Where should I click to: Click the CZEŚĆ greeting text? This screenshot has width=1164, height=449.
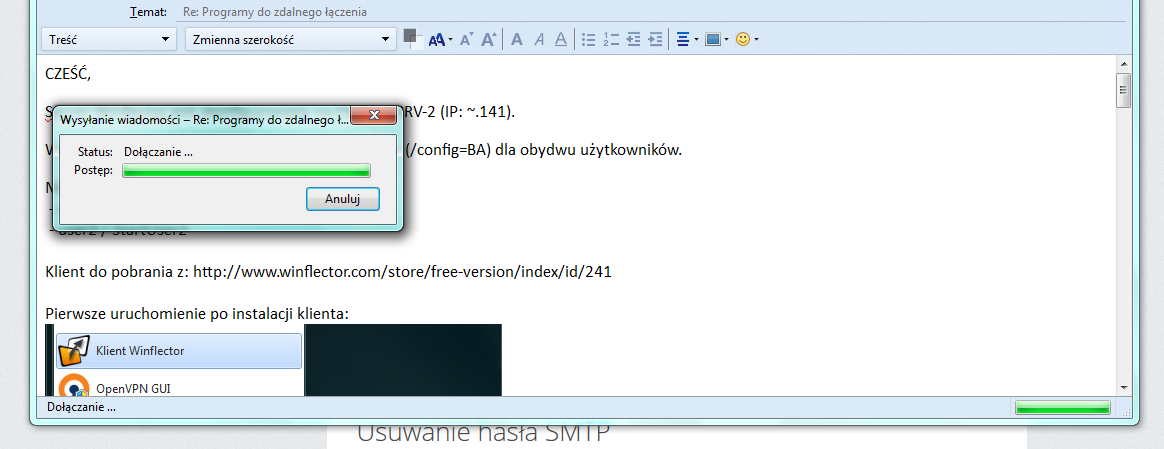(x=68, y=74)
